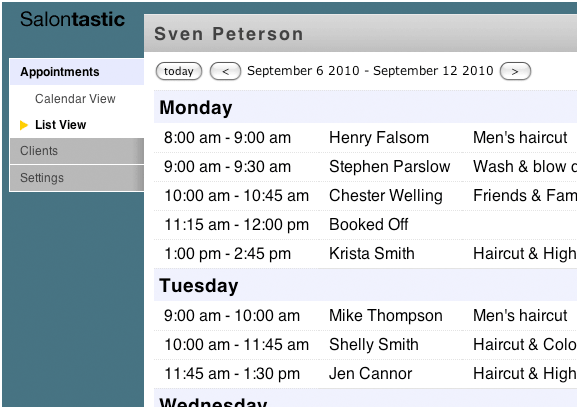Viewport: 579px width, 417px height.
Task: Select List View in the sidebar
Action: coord(61,125)
